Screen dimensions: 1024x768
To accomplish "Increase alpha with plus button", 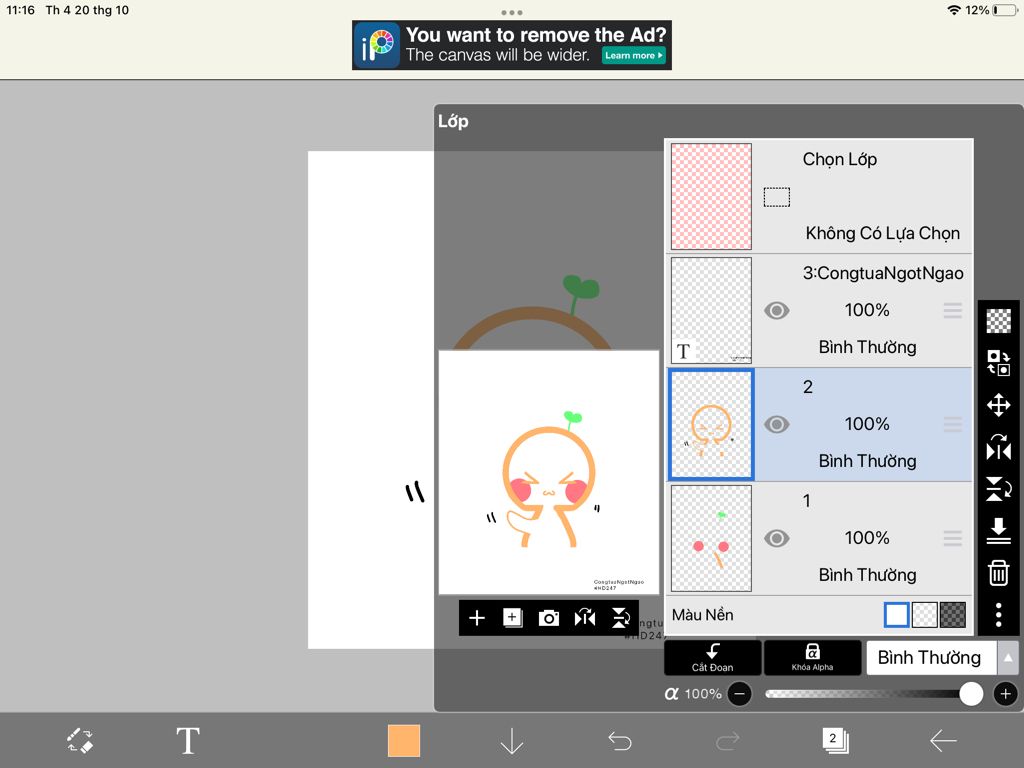I will coord(1006,694).
